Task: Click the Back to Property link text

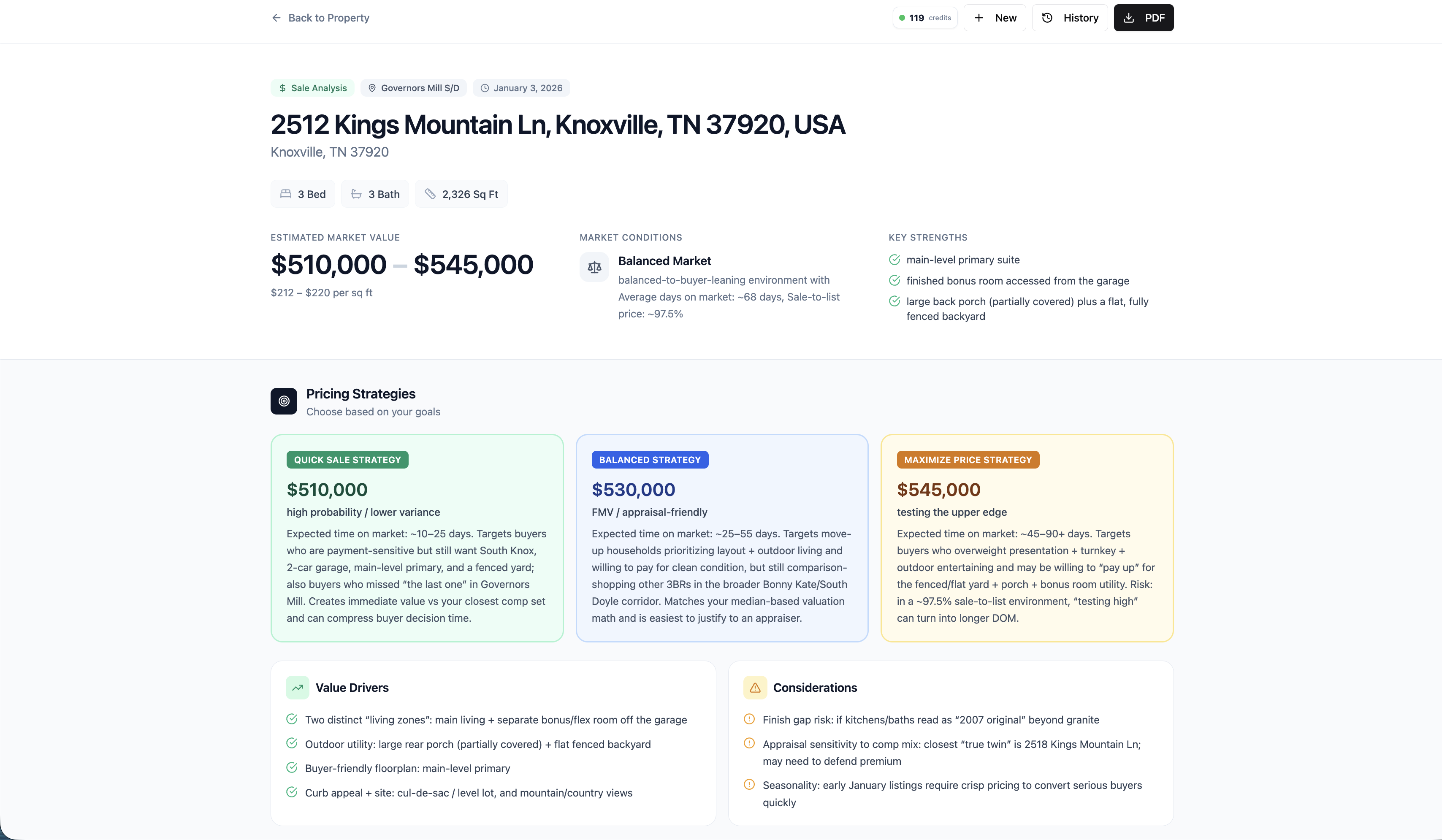Action: [328, 18]
